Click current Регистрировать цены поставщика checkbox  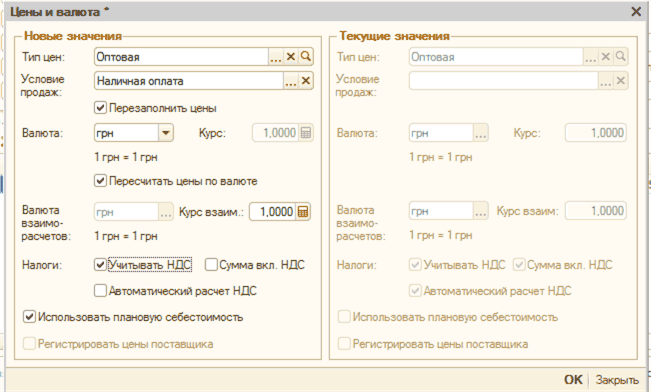344,344
